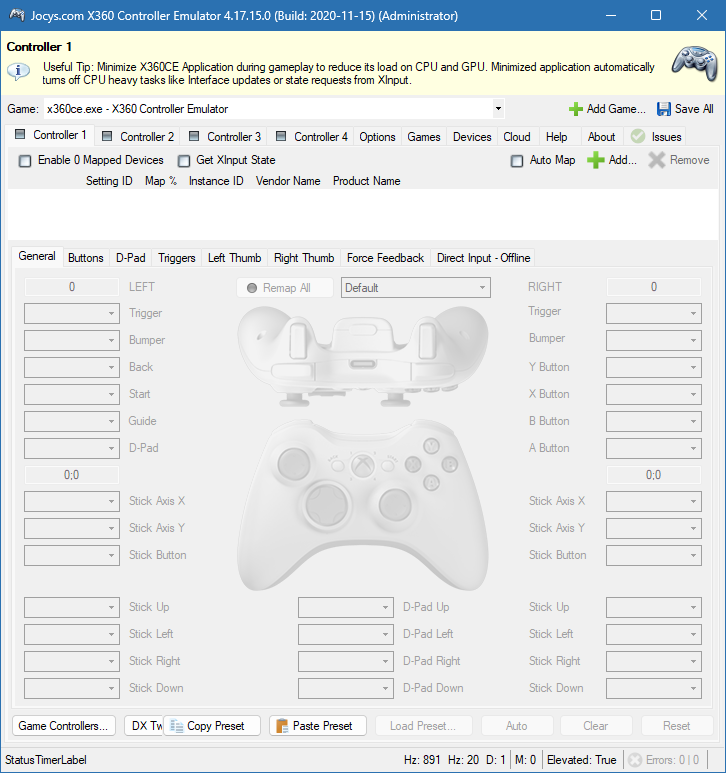The image size is (726, 773).
Task: Click the Game Controllers... button
Action: (x=63, y=726)
